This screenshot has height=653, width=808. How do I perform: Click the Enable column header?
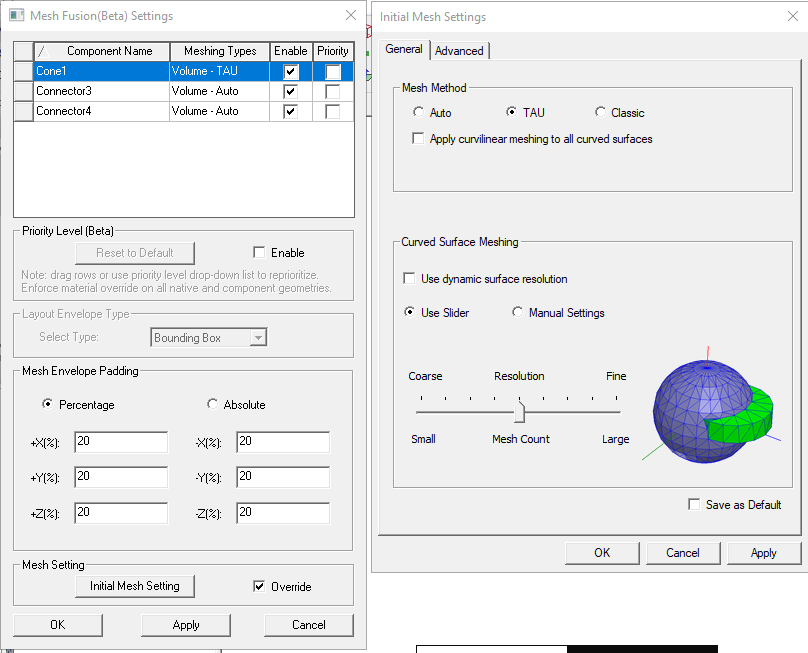291,52
